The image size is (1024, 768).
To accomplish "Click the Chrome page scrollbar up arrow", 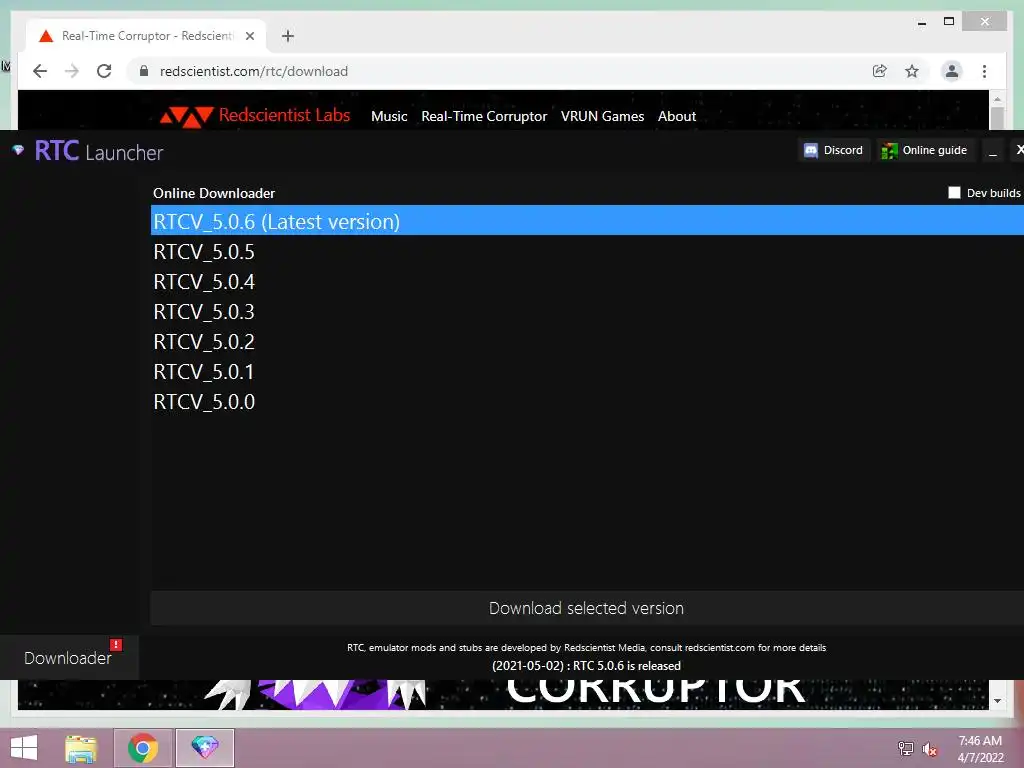I will click(x=997, y=99).
